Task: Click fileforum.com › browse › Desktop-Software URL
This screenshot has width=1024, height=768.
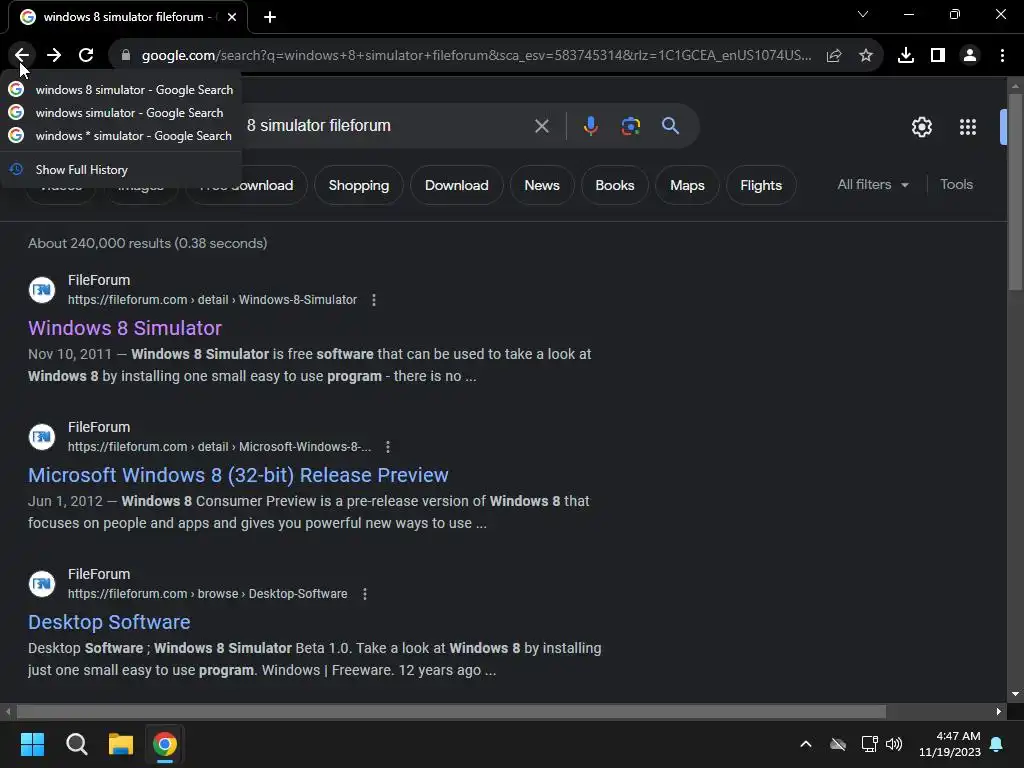Action: 208,594
